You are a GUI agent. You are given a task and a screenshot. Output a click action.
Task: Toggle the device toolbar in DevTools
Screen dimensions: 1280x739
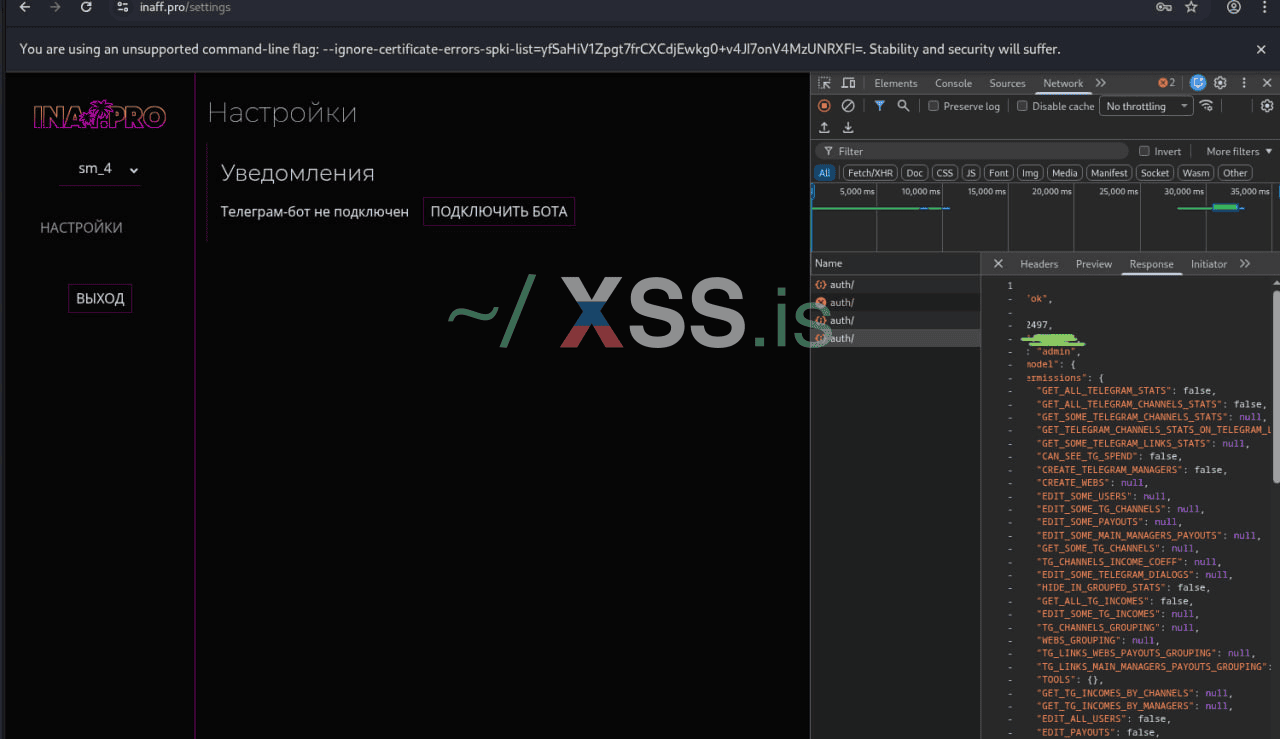pyautogui.click(x=848, y=83)
